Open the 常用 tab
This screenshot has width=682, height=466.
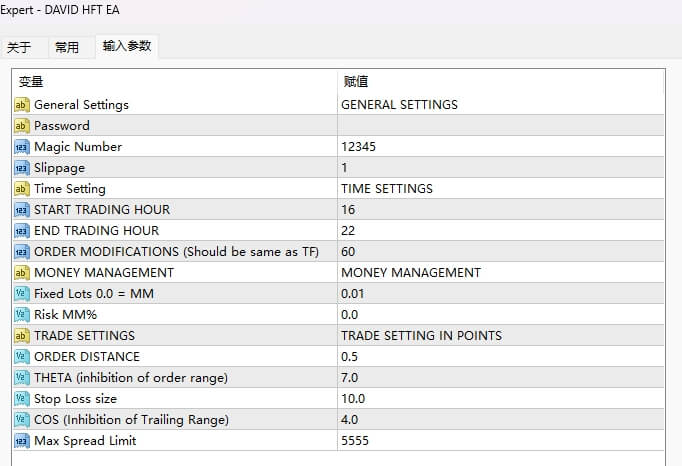pyautogui.click(x=67, y=47)
